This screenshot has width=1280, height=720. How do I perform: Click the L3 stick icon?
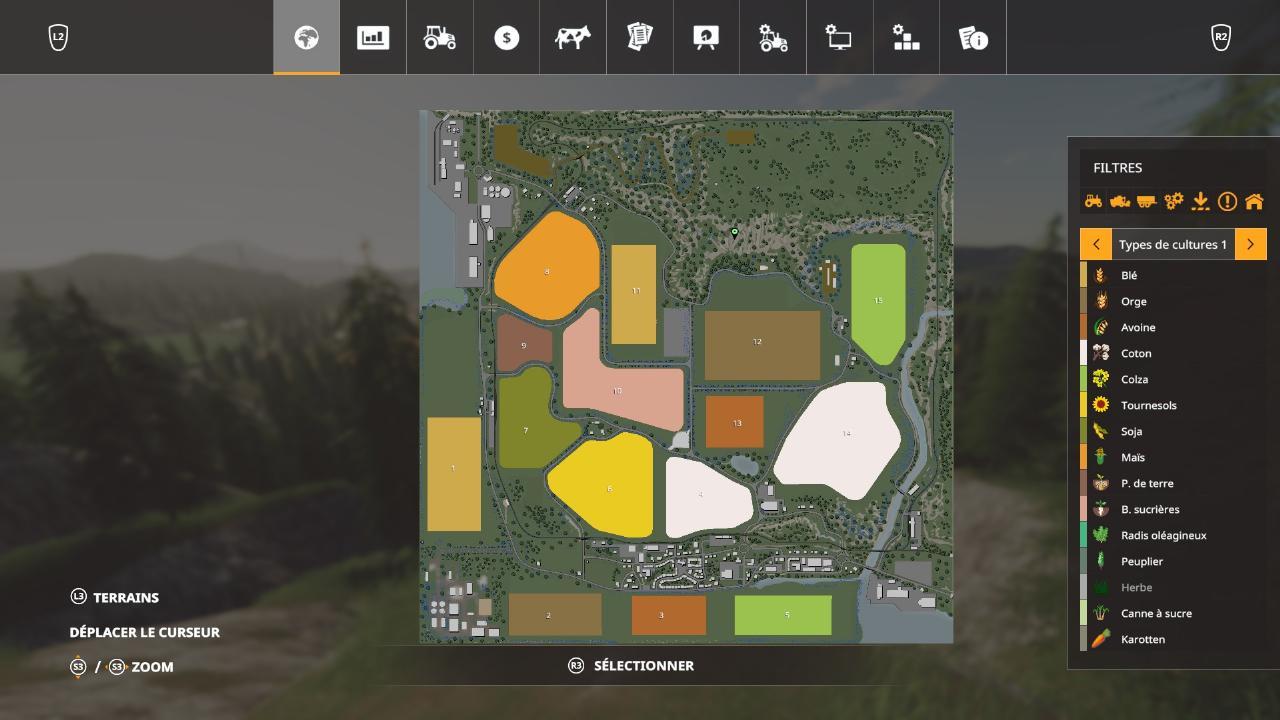tap(78, 596)
